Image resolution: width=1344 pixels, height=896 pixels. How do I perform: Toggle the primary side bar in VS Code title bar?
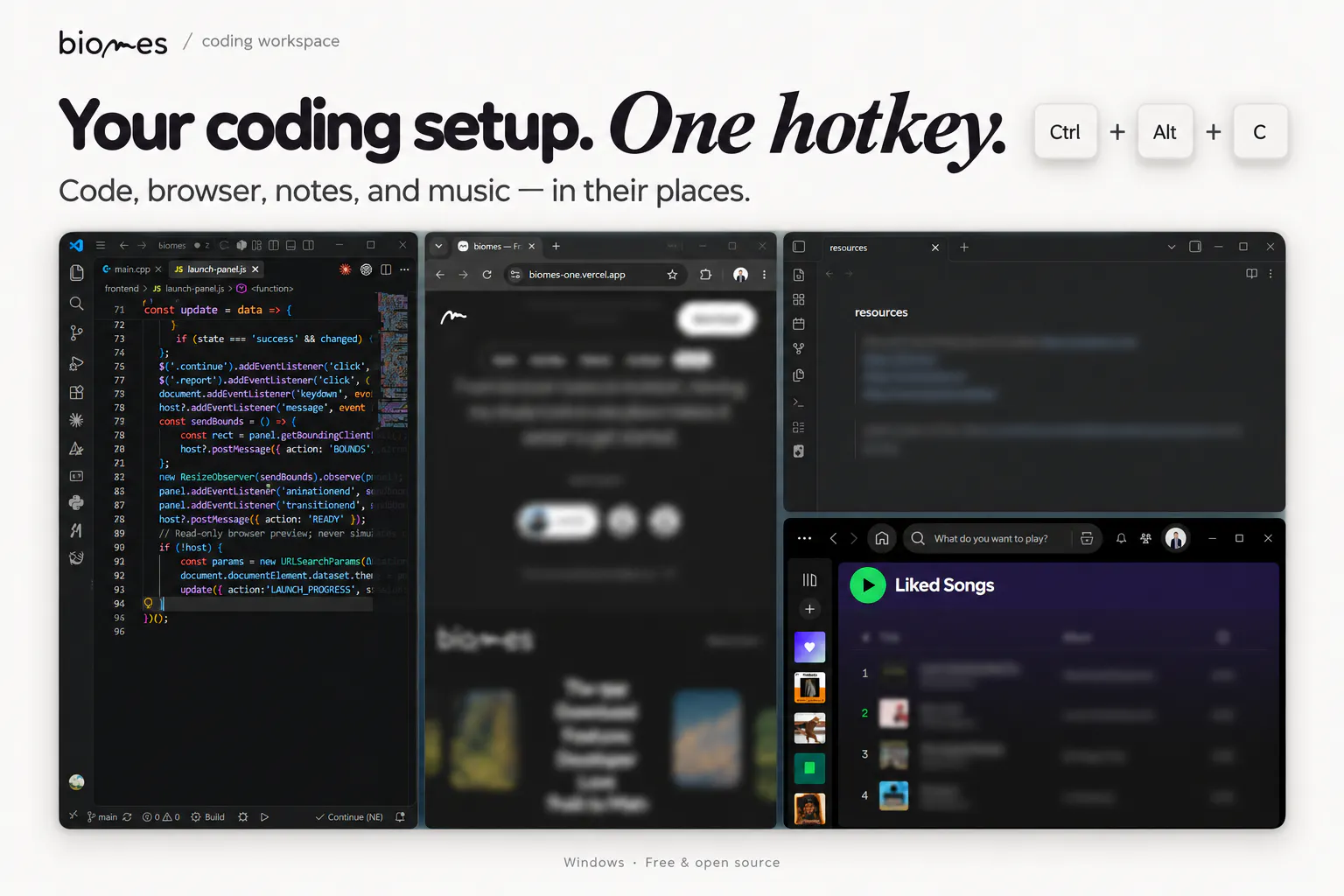point(274,245)
